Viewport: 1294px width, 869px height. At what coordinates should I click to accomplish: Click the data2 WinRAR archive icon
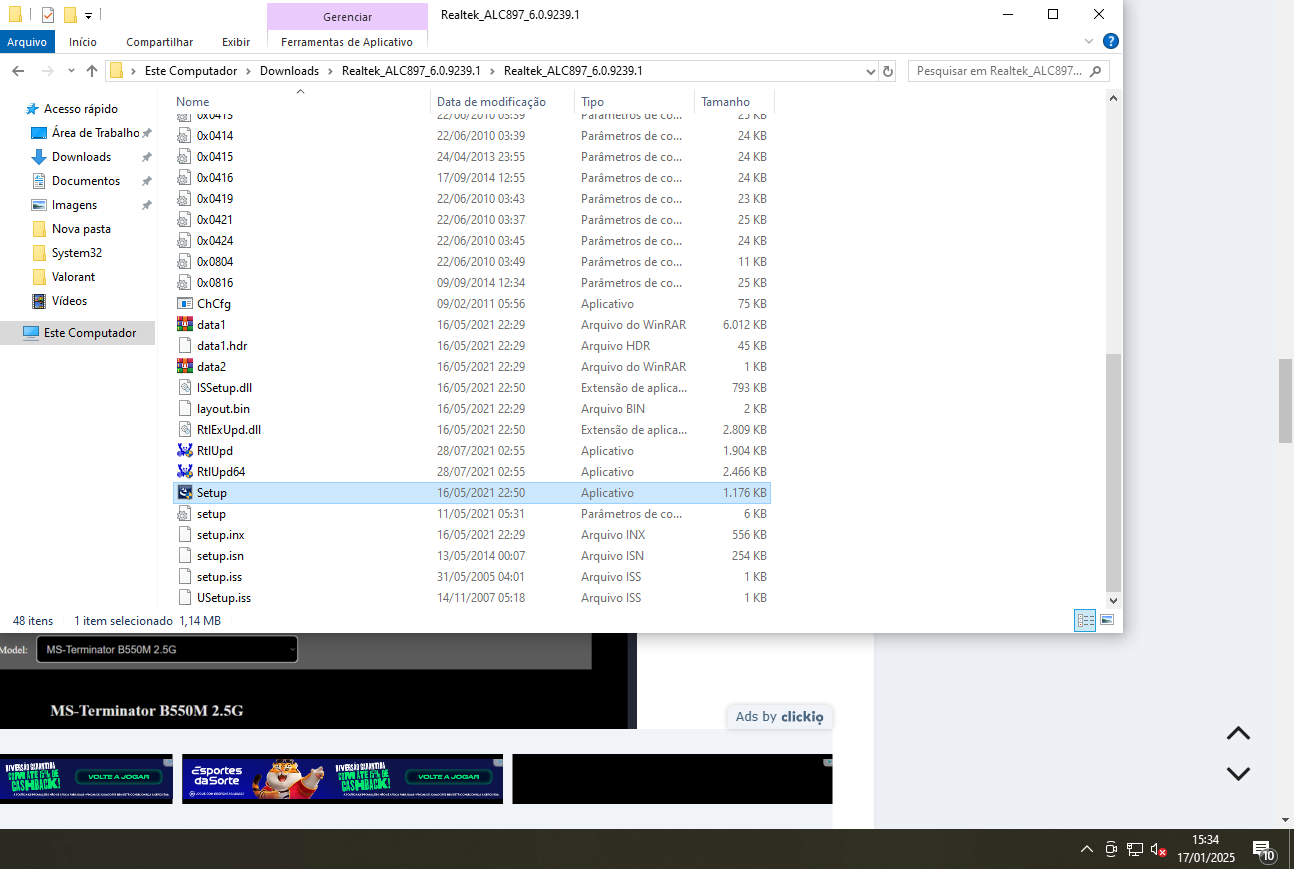point(184,367)
